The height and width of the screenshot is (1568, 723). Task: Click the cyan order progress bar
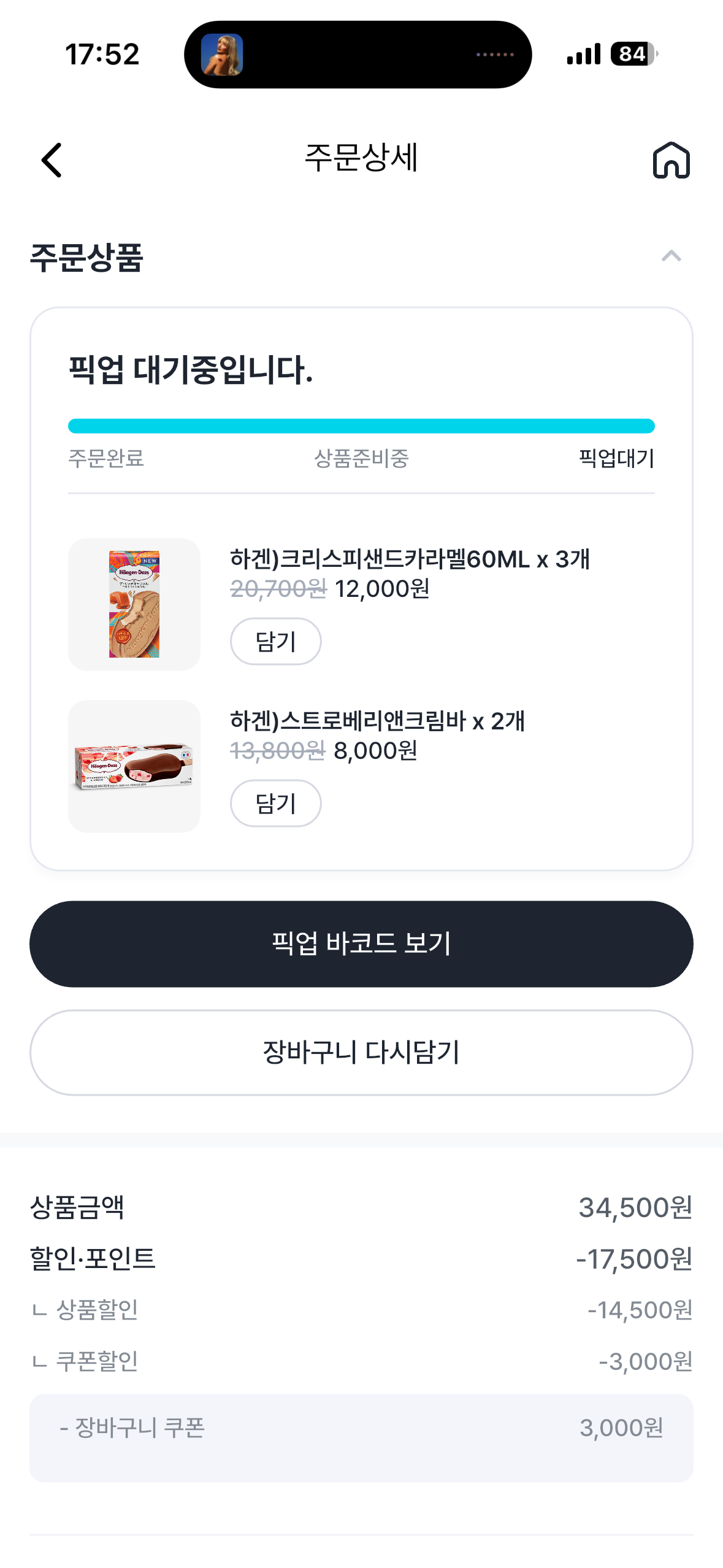361,426
